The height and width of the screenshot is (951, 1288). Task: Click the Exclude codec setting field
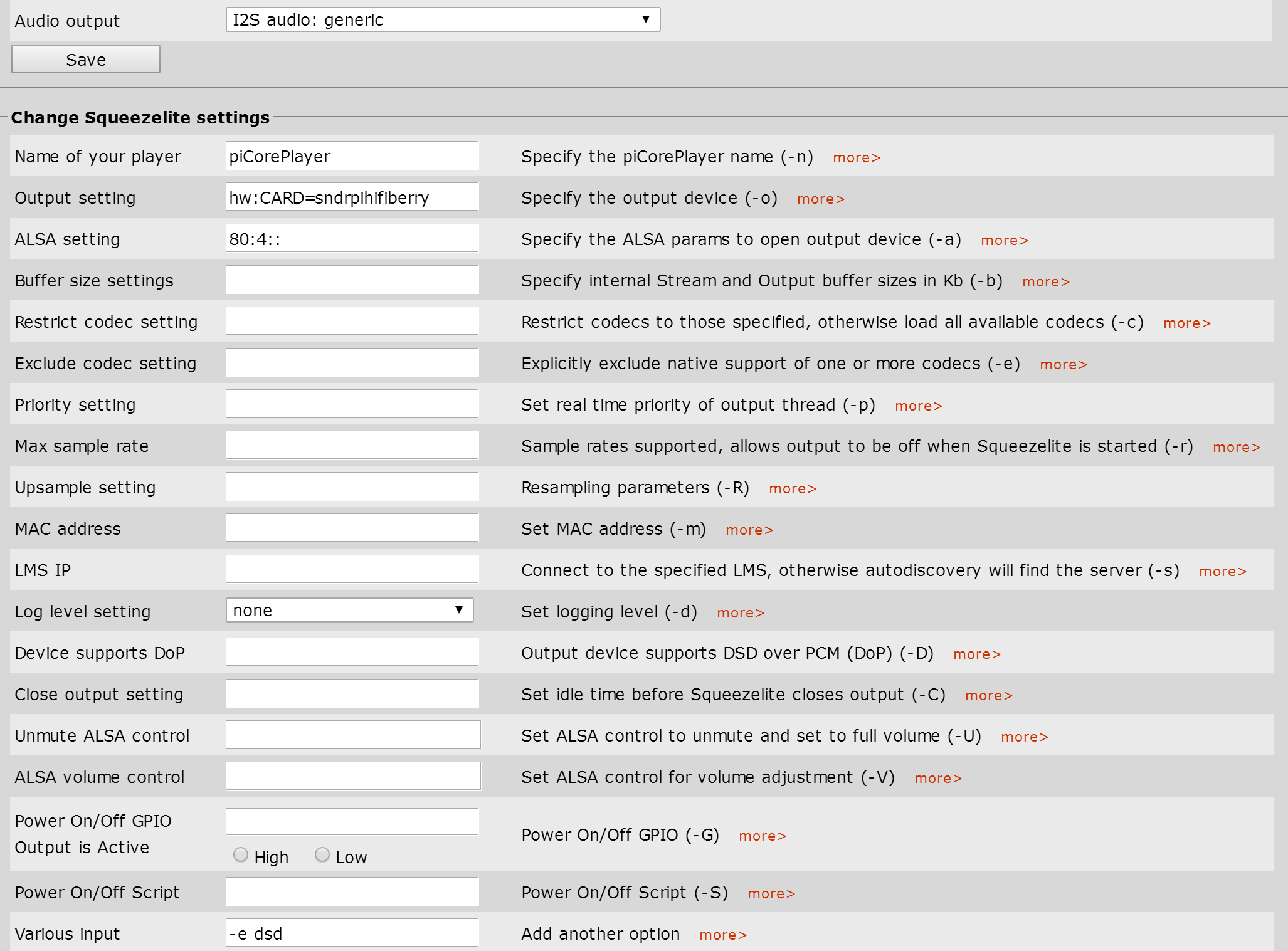tap(352, 362)
